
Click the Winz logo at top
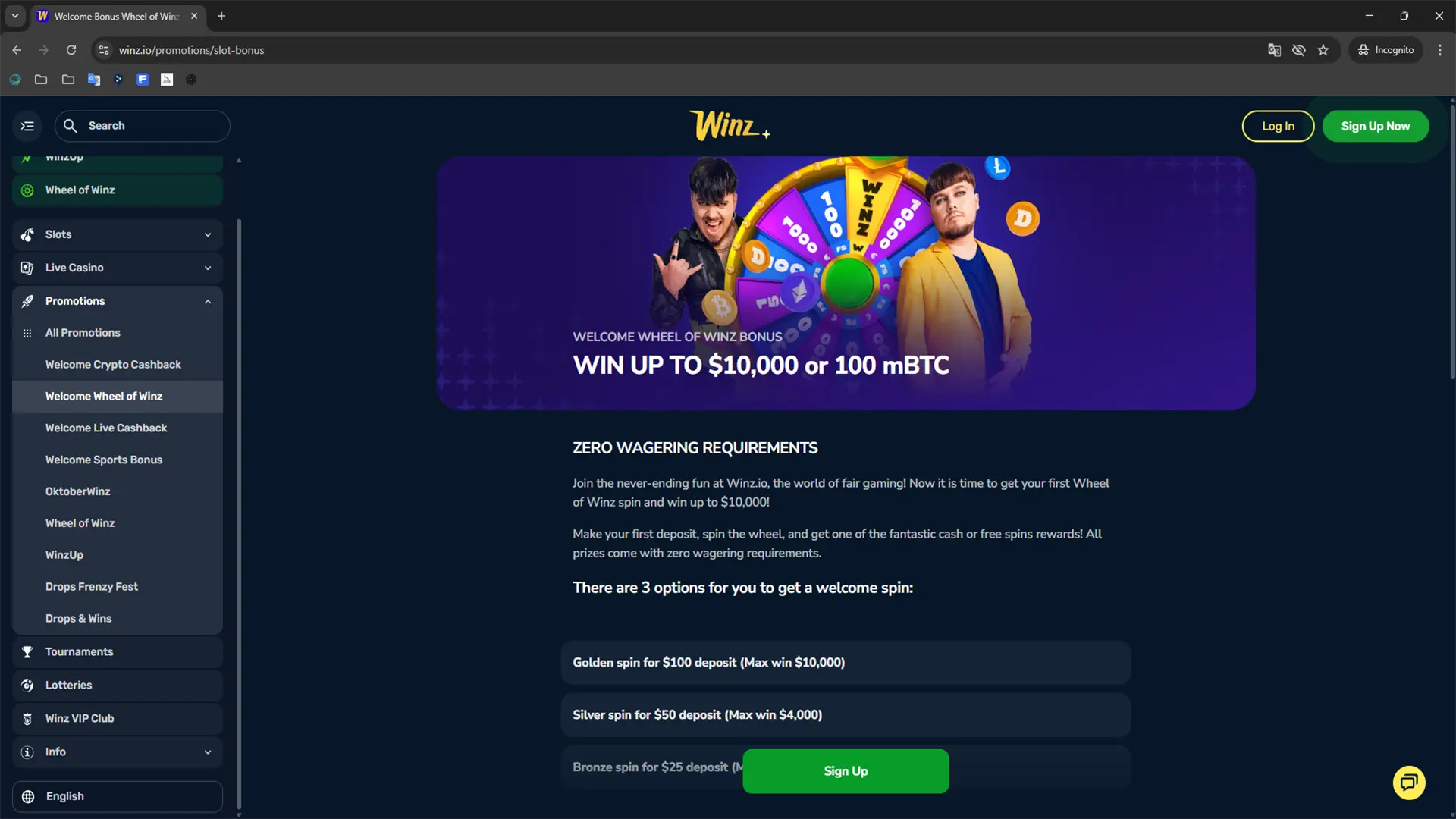729,125
